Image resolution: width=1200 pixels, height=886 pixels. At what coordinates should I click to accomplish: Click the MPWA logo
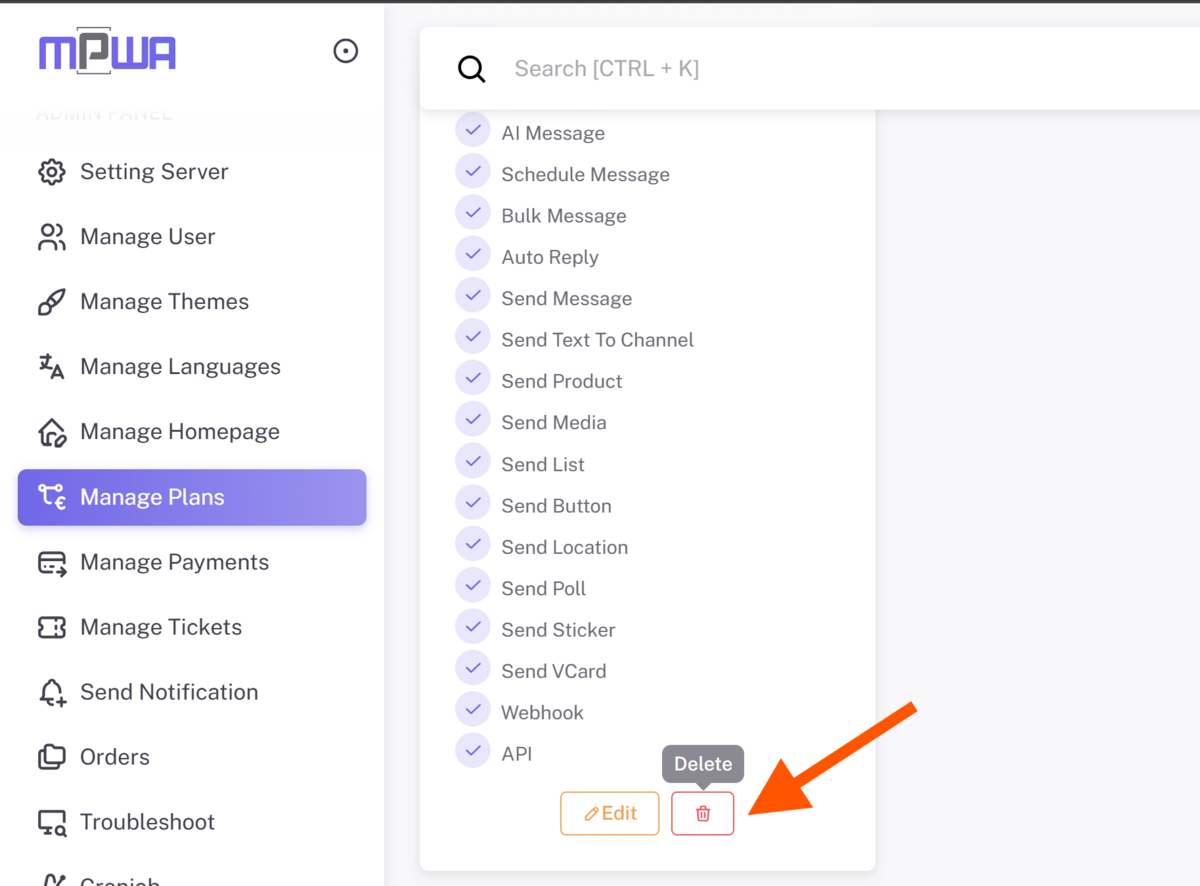tap(107, 52)
